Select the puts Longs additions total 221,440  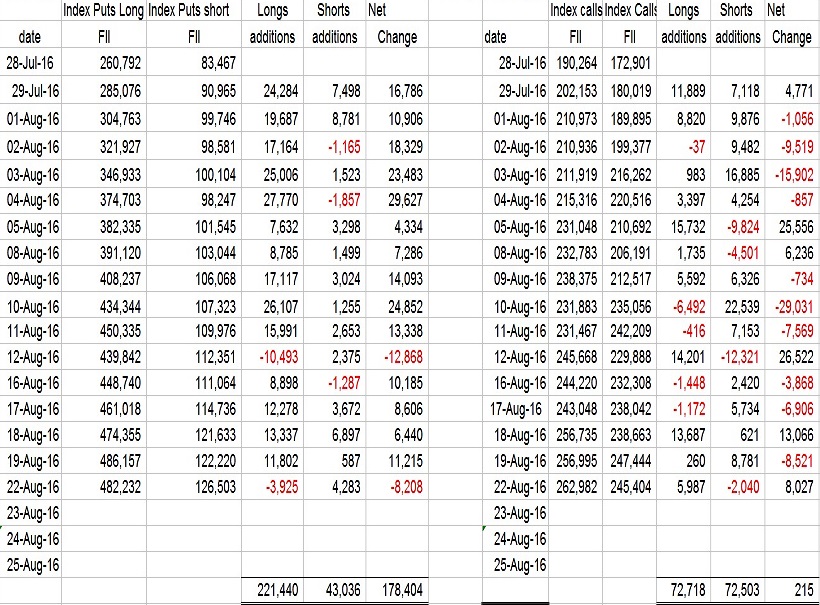click(271, 591)
